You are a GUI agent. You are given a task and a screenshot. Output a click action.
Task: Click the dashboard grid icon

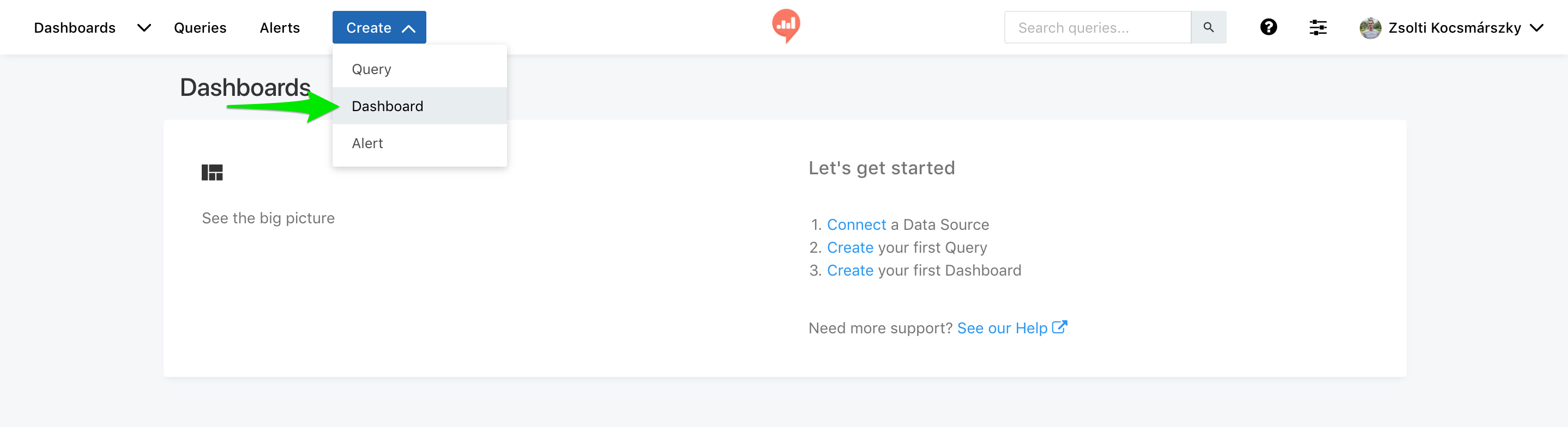212,173
